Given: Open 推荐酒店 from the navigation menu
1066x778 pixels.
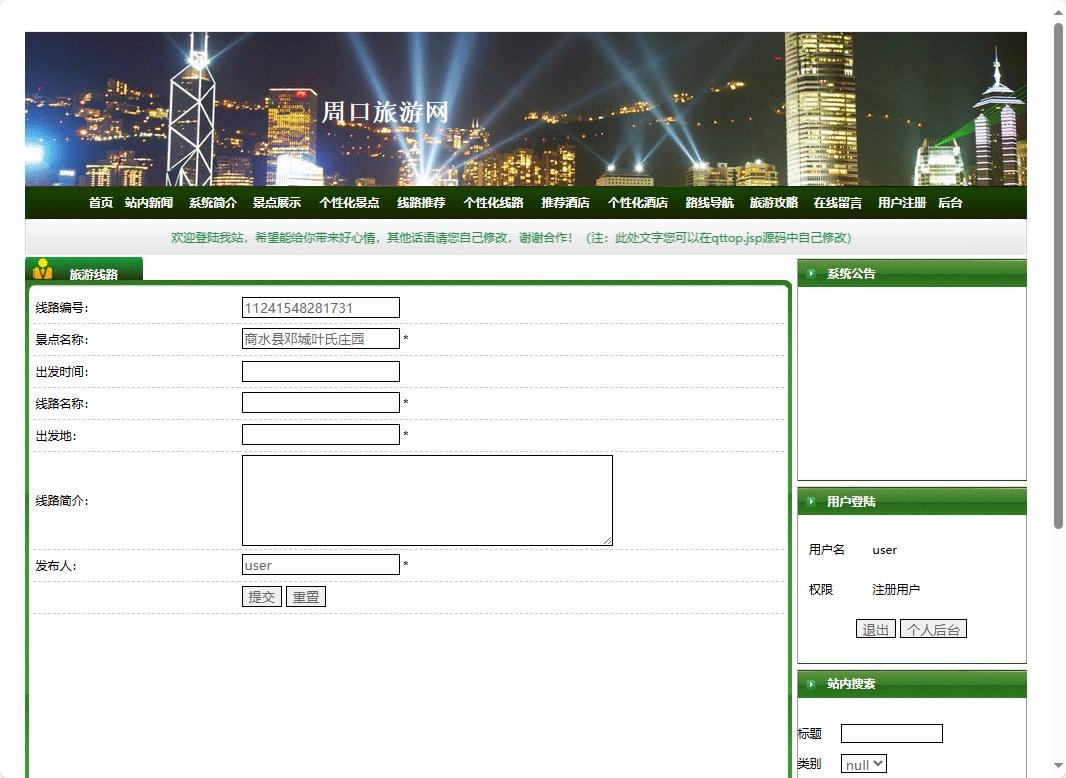Looking at the screenshot, I should click(x=564, y=202).
